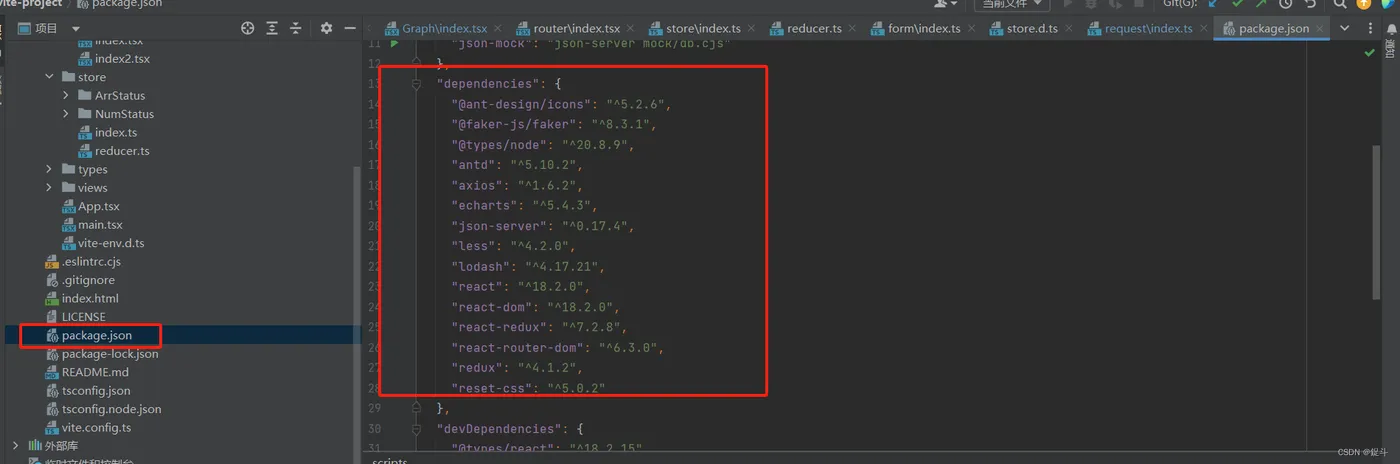This screenshot has width=1400, height=464.
Task: Open the editor tabs more-options dots menu
Action: click(1368, 28)
